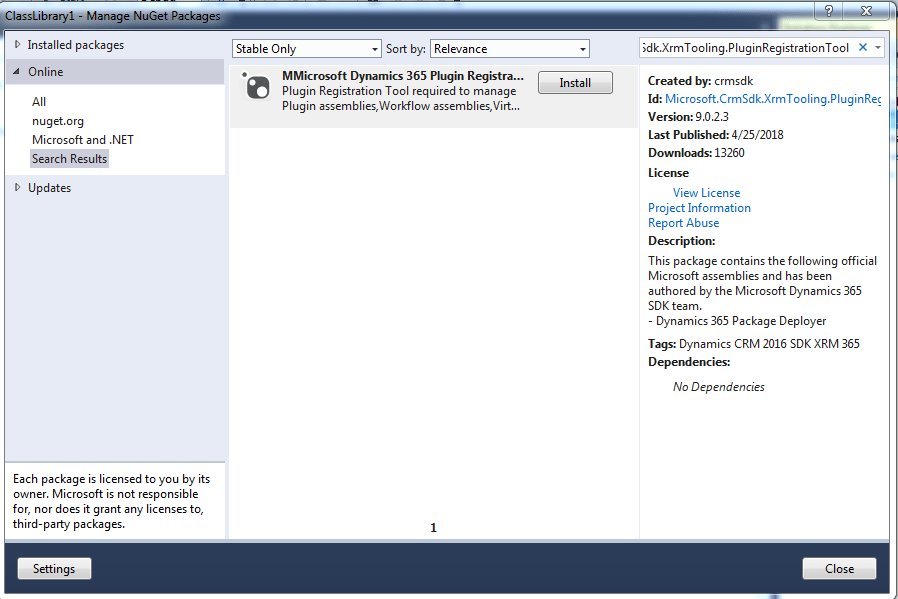Image resolution: width=898 pixels, height=599 pixels.
Task: Install the Dynamics 365 Plugin Registration package
Action: (x=575, y=83)
